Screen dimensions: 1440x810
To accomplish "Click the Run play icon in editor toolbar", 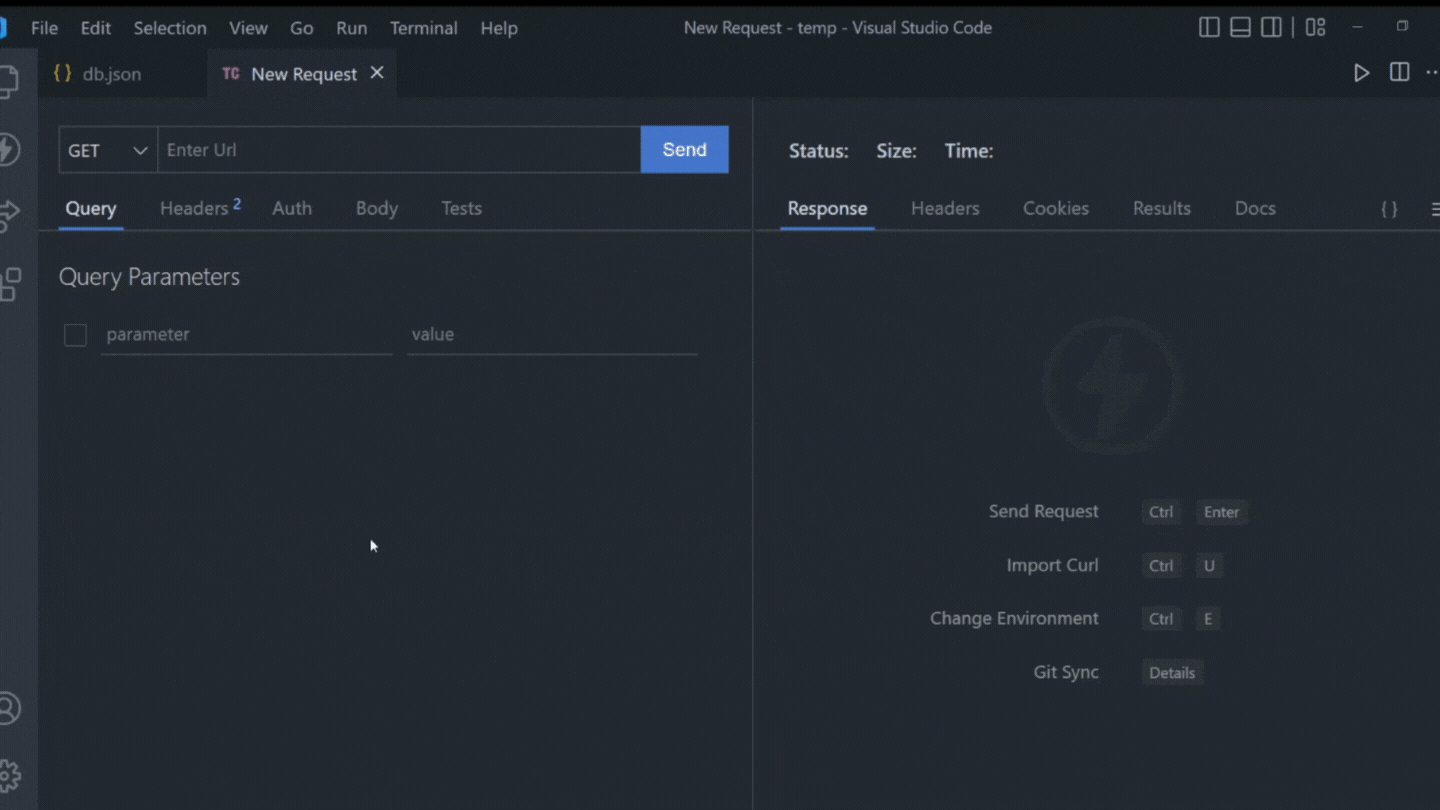I will [1361, 72].
